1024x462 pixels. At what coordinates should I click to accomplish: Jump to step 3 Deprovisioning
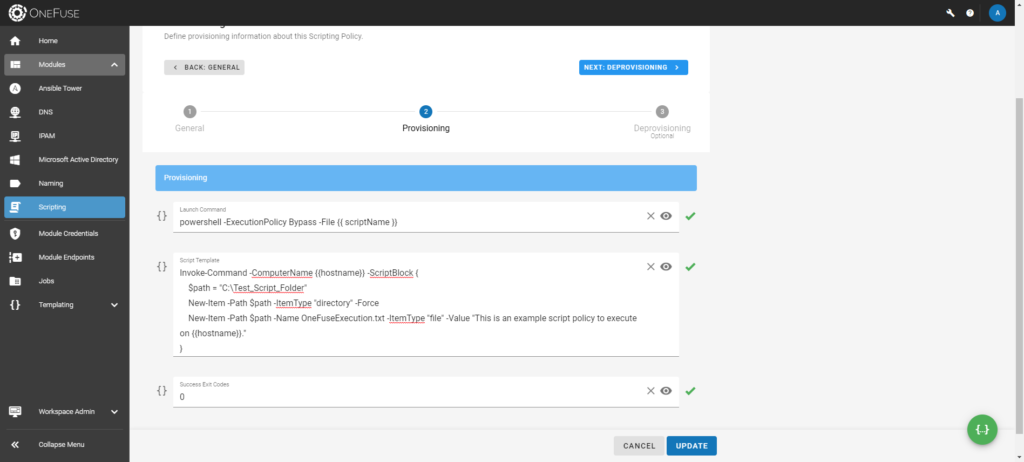coord(662,122)
